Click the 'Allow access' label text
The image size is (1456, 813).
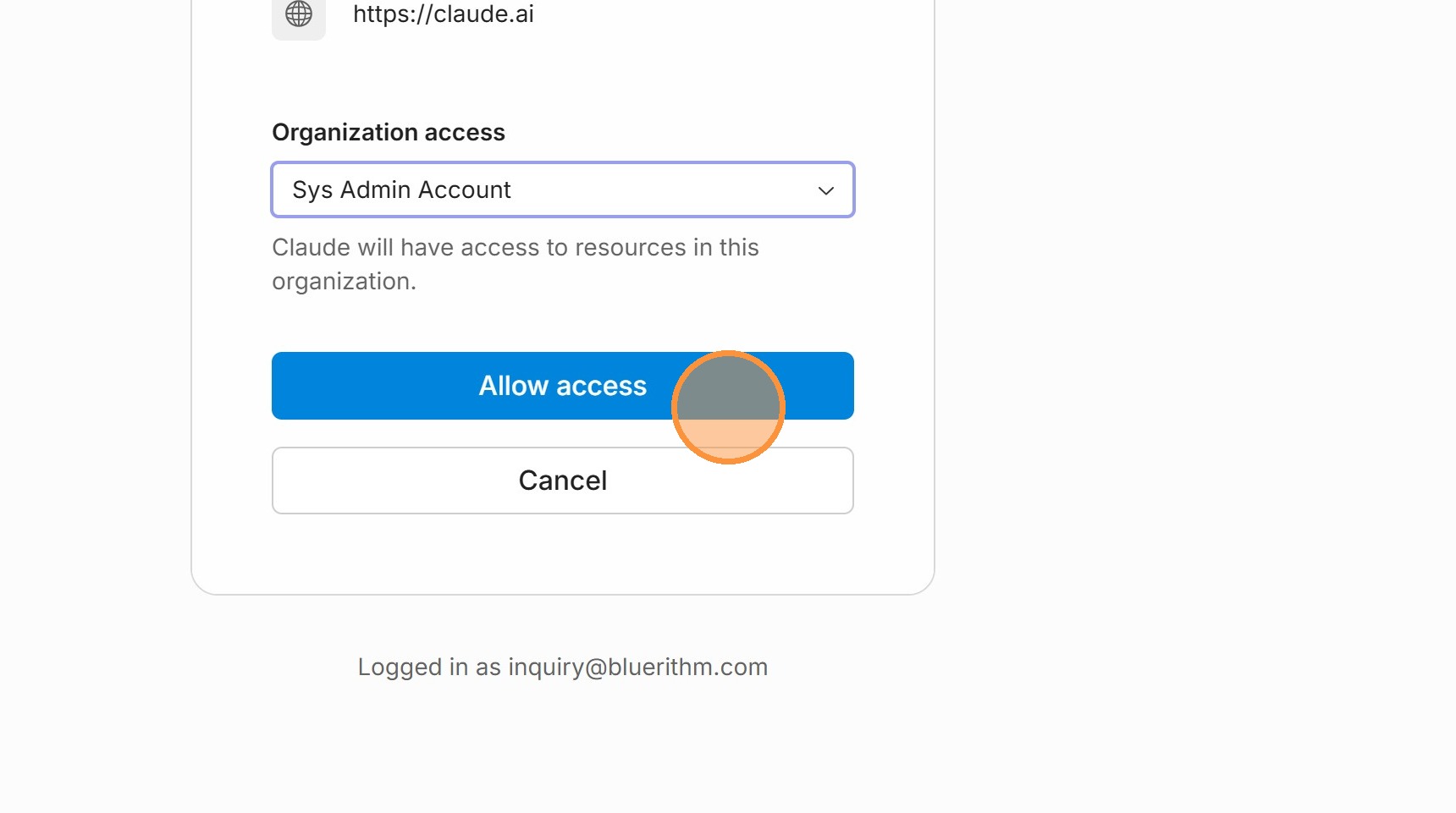[563, 386]
